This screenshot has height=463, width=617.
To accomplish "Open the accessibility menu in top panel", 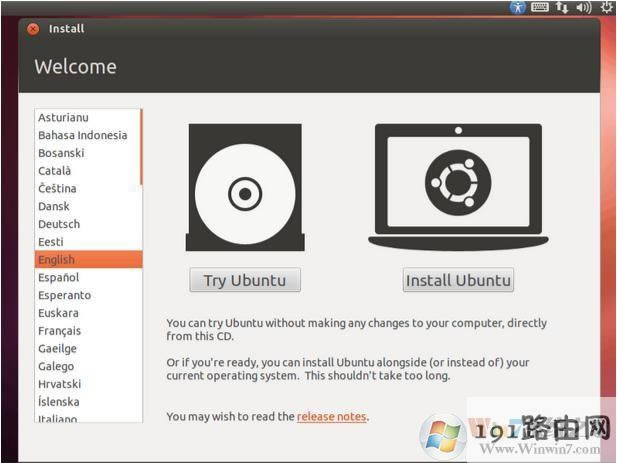I will click(517, 7).
